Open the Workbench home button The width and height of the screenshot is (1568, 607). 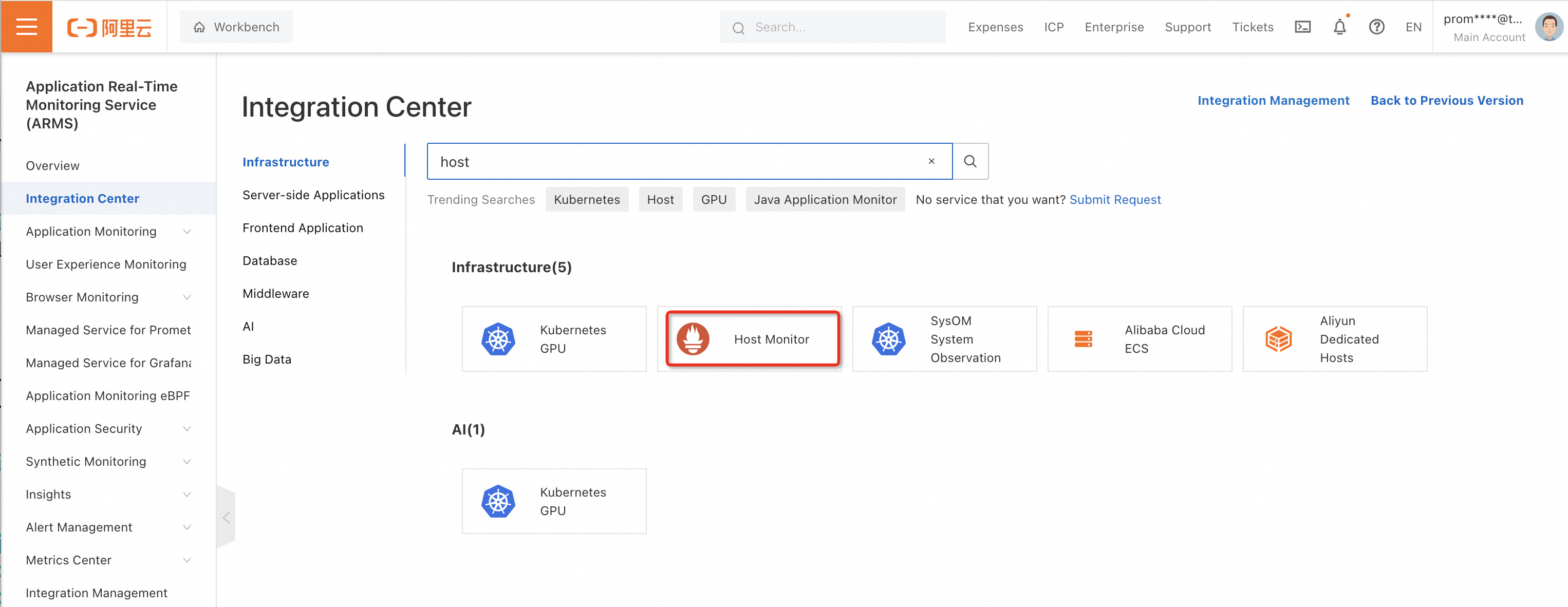tap(236, 27)
